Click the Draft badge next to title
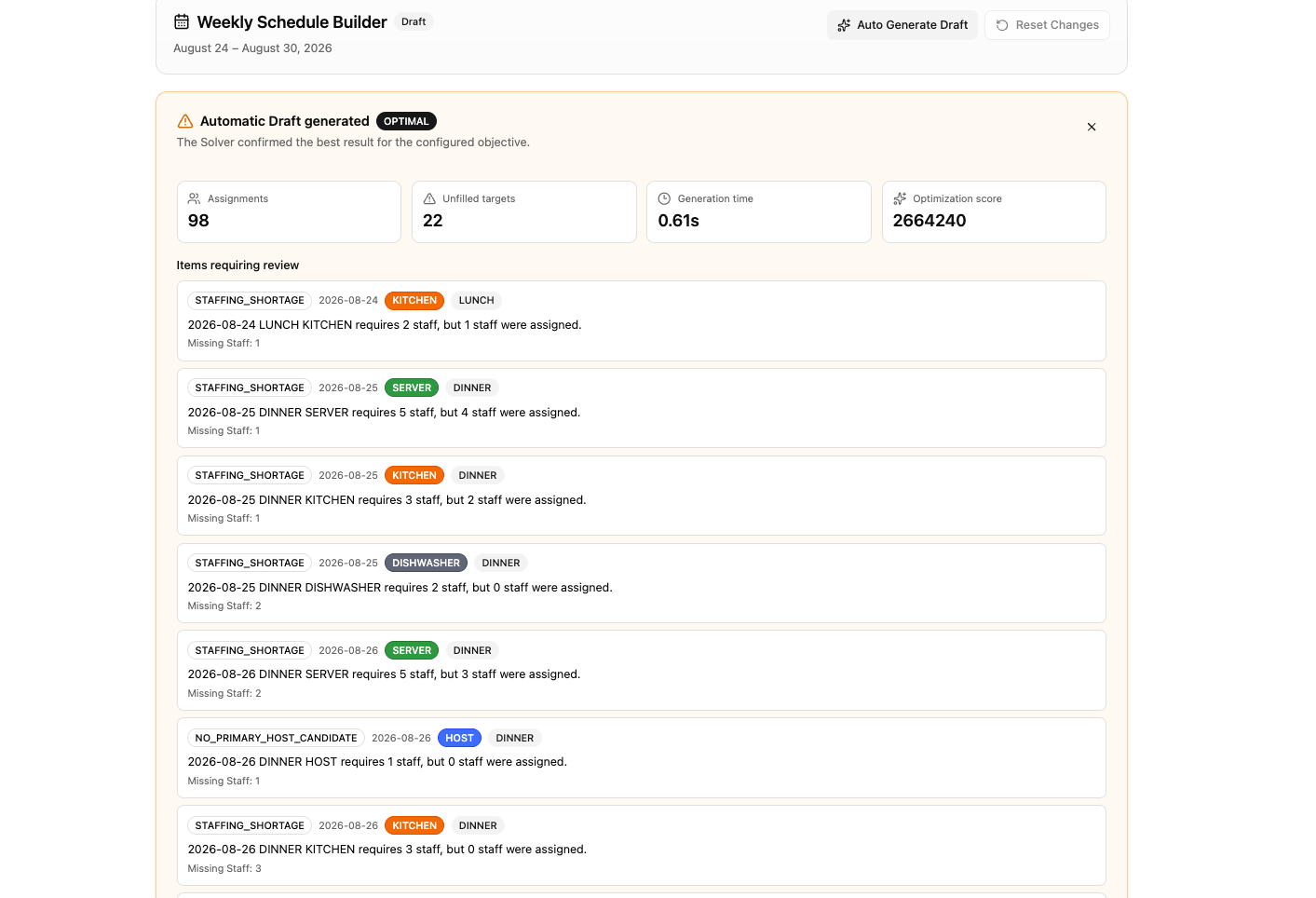The width and height of the screenshot is (1316, 898). pos(414,21)
